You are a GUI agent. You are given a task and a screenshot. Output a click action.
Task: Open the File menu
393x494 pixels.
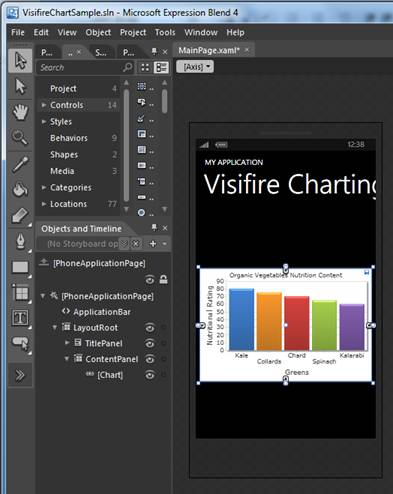tap(18, 32)
